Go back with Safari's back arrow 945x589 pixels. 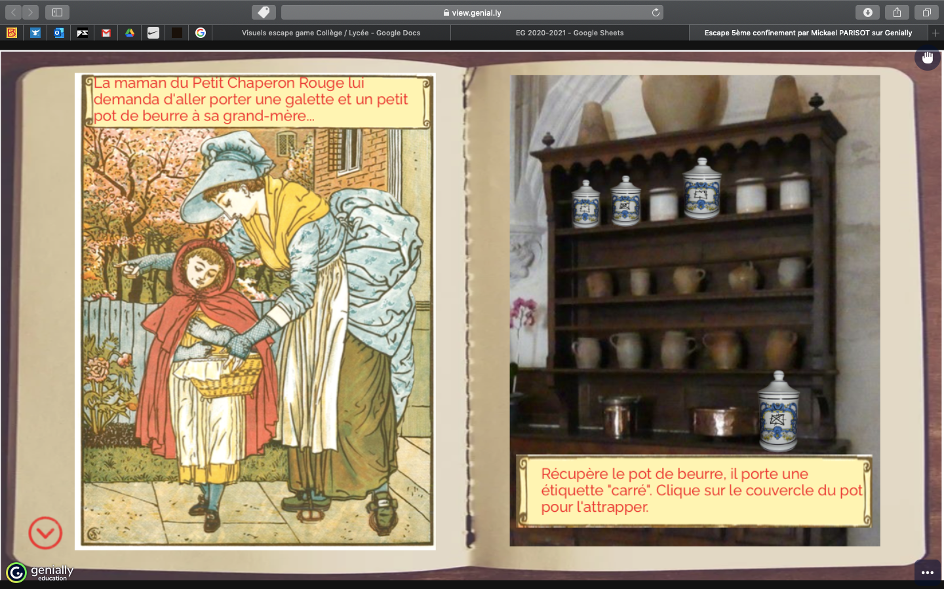click(x=13, y=12)
